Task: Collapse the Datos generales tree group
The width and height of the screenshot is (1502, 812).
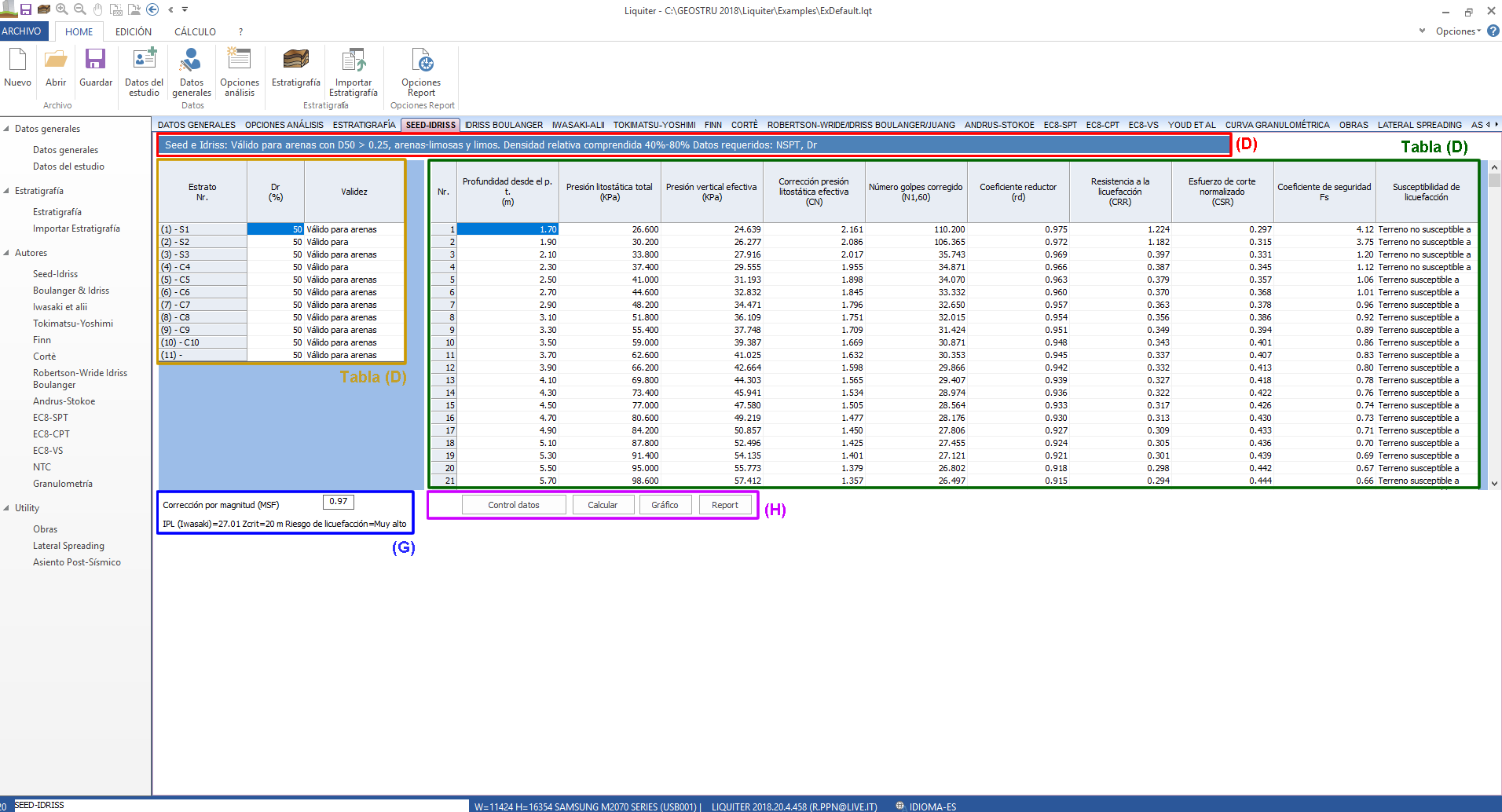Action: [x=7, y=129]
